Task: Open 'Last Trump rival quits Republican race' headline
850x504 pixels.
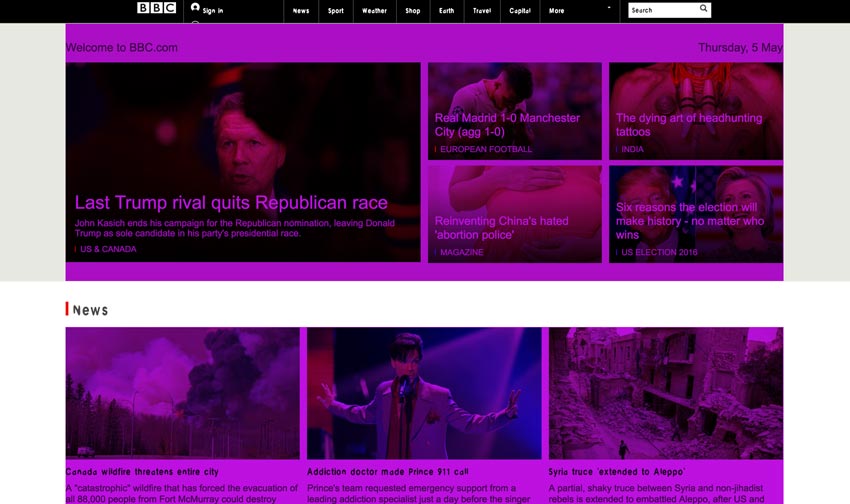Action: click(231, 203)
